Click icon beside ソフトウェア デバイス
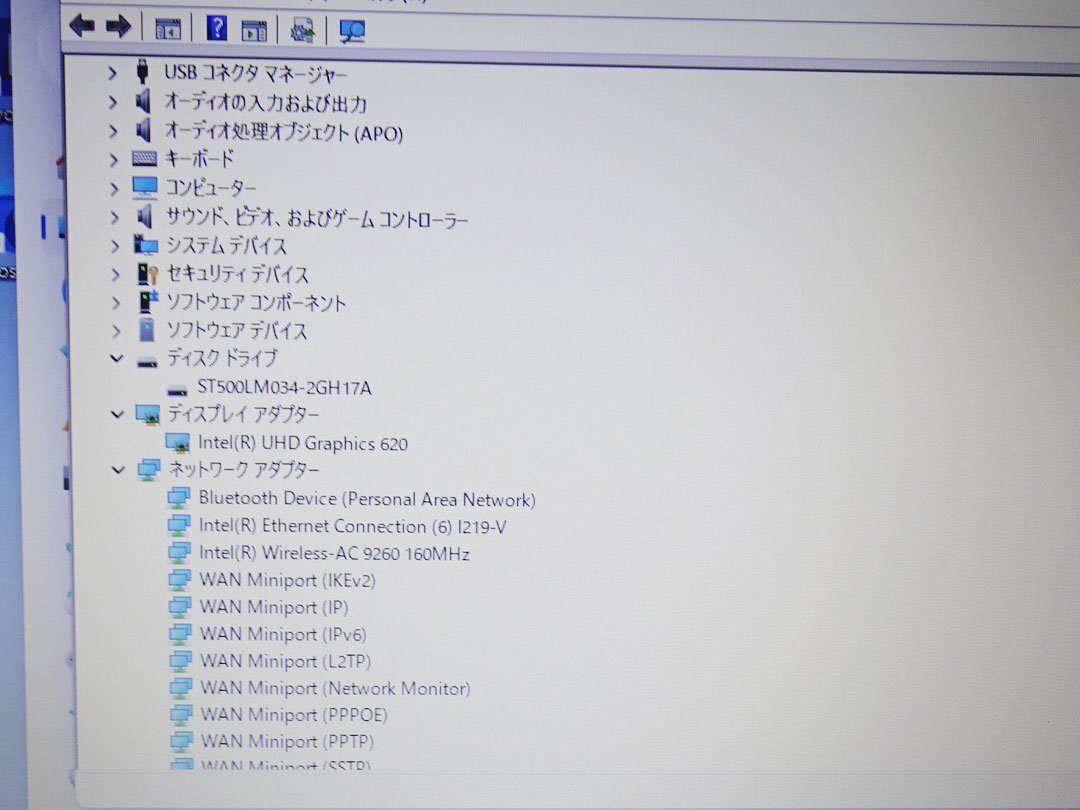Image resolution: width=1080 pixels, height=810 pixels. pyautogui.click(x=147, y=330)
